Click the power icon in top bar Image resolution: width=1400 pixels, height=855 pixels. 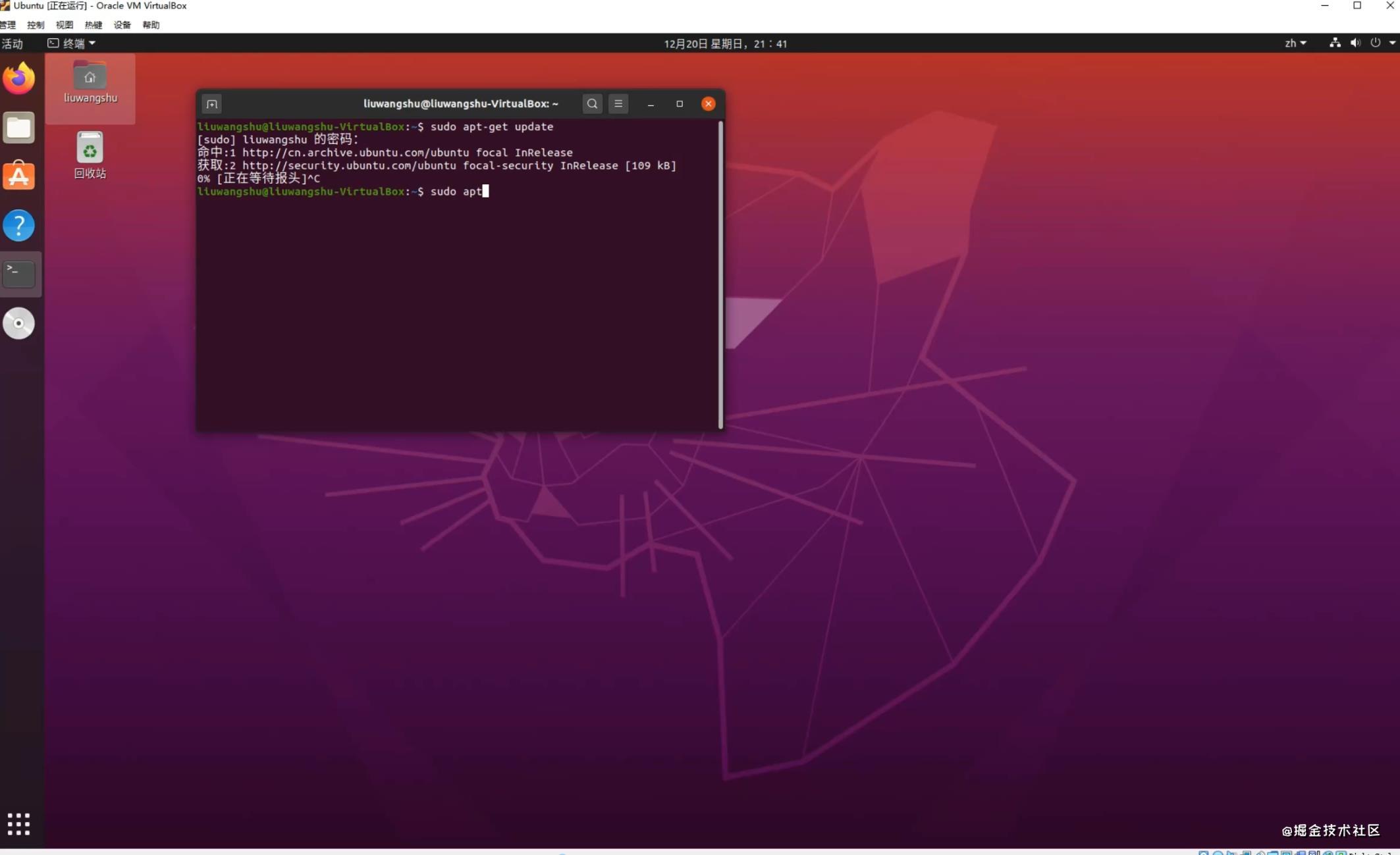click(x=1376, y=43)
